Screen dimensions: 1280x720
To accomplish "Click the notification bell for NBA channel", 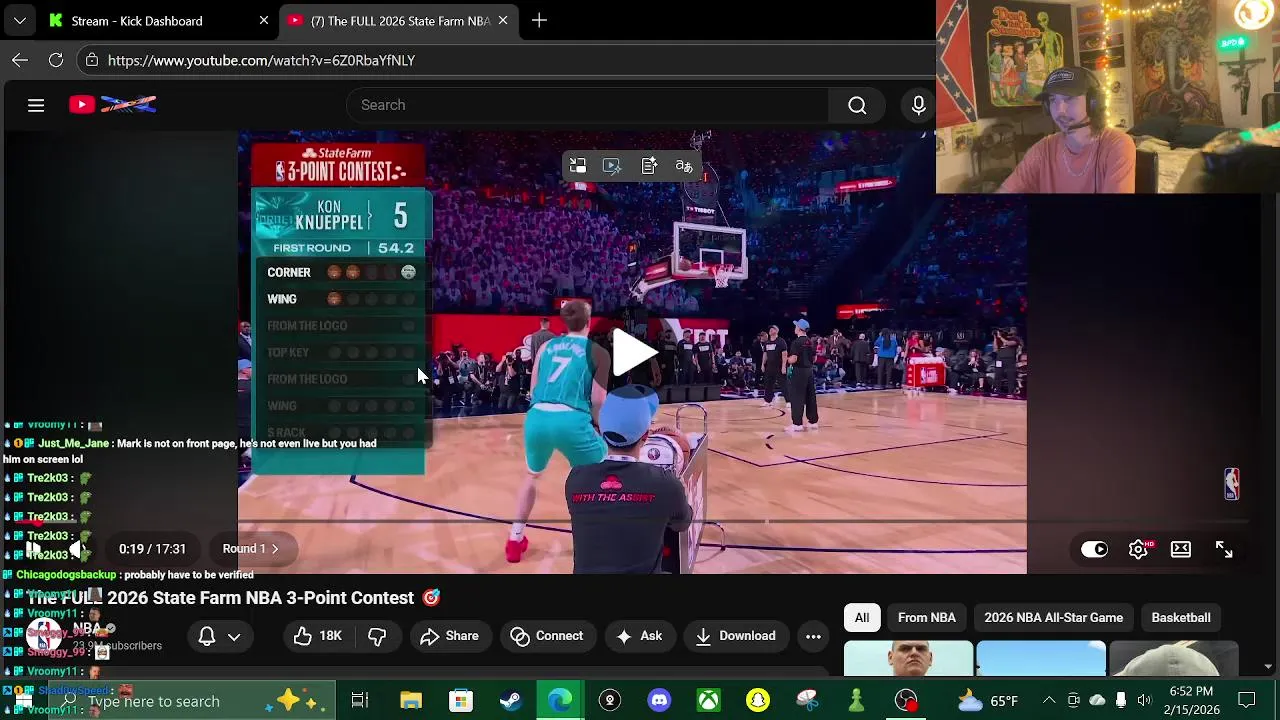I will pyautogui.click(x=207, y=636).
